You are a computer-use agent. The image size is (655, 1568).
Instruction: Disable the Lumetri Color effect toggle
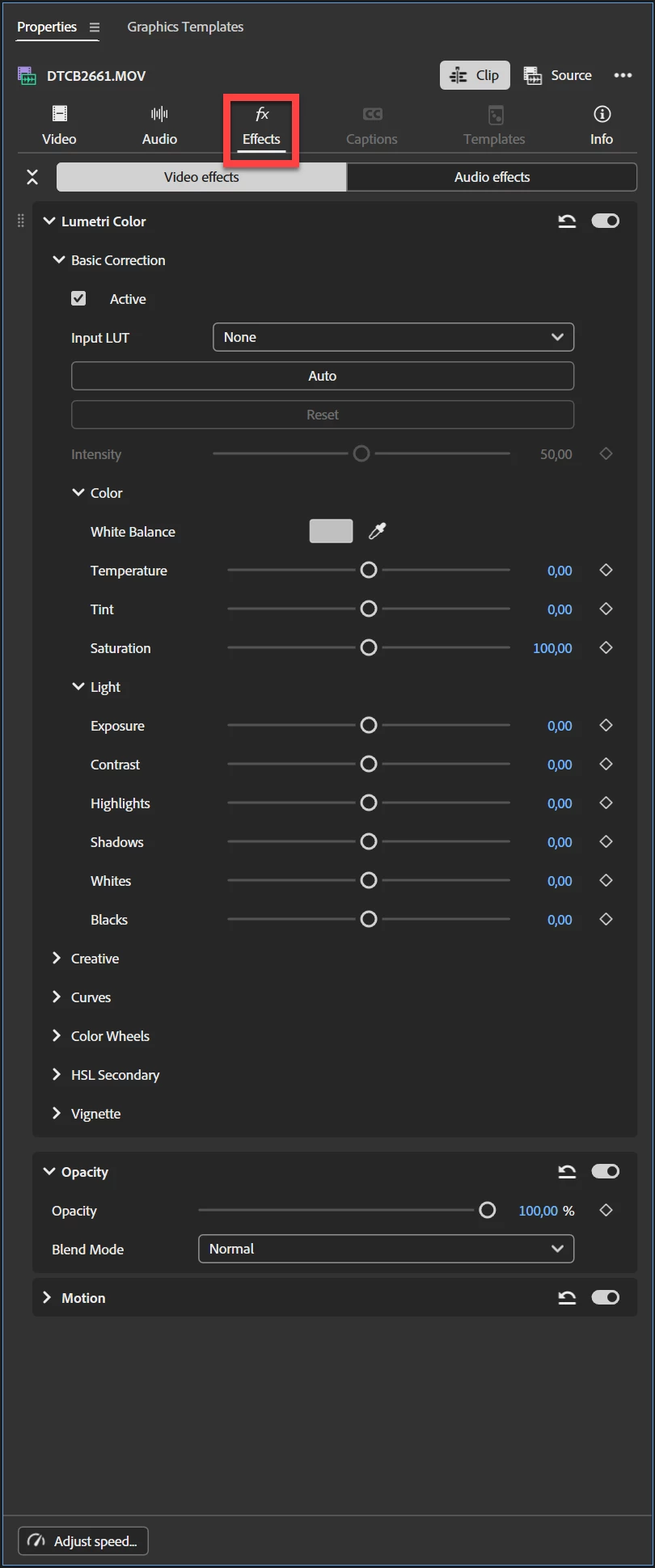606,221
